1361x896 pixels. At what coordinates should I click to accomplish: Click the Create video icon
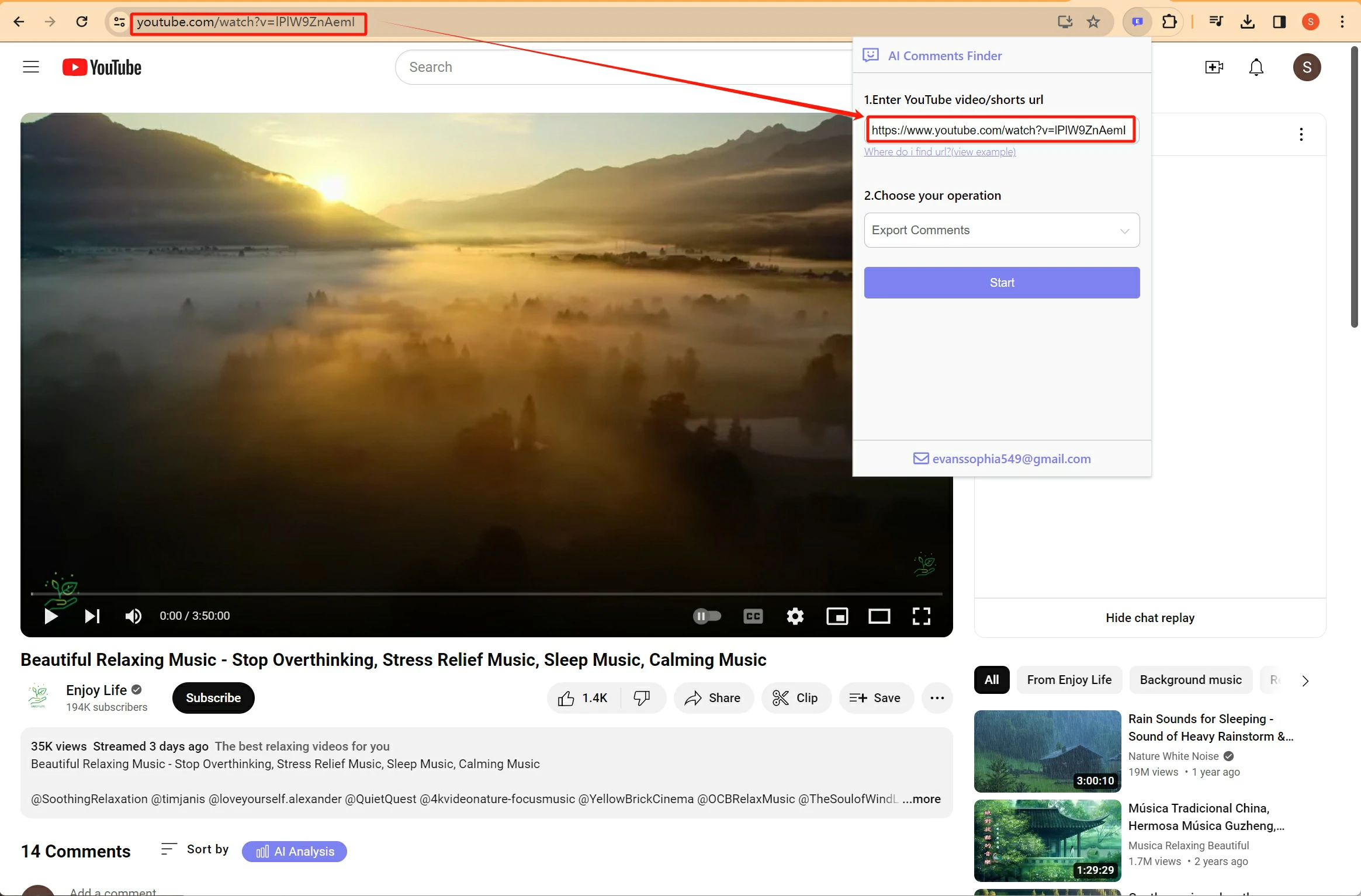pyautogui.click(x=1214, y=67)
